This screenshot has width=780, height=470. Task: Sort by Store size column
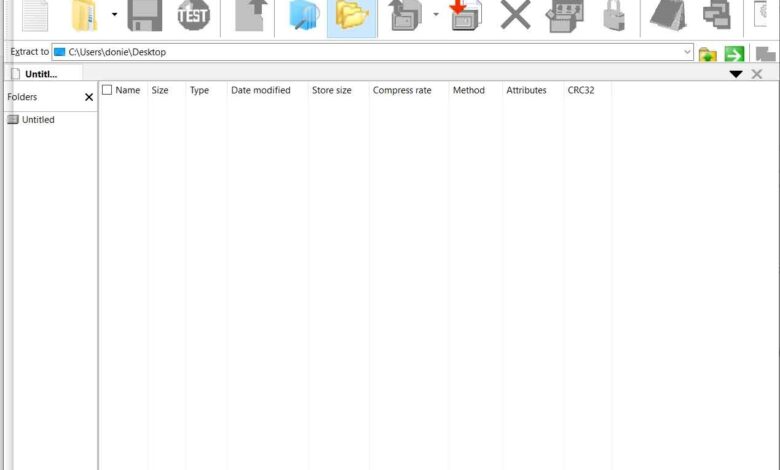tap(331, 90)
